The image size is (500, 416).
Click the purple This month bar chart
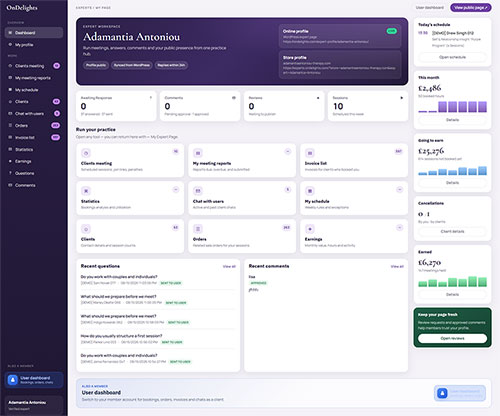tap(452, 107)
